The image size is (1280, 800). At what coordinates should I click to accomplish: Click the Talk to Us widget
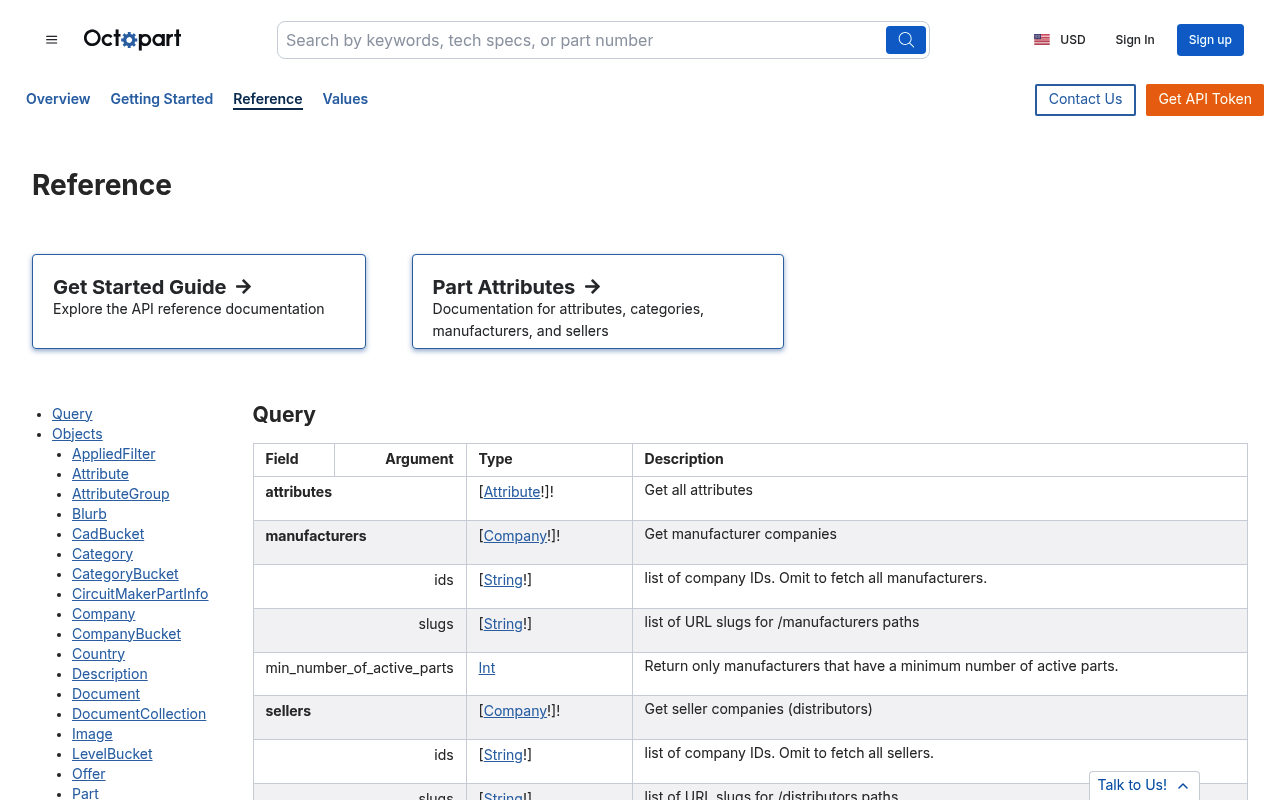(1144, 786)
